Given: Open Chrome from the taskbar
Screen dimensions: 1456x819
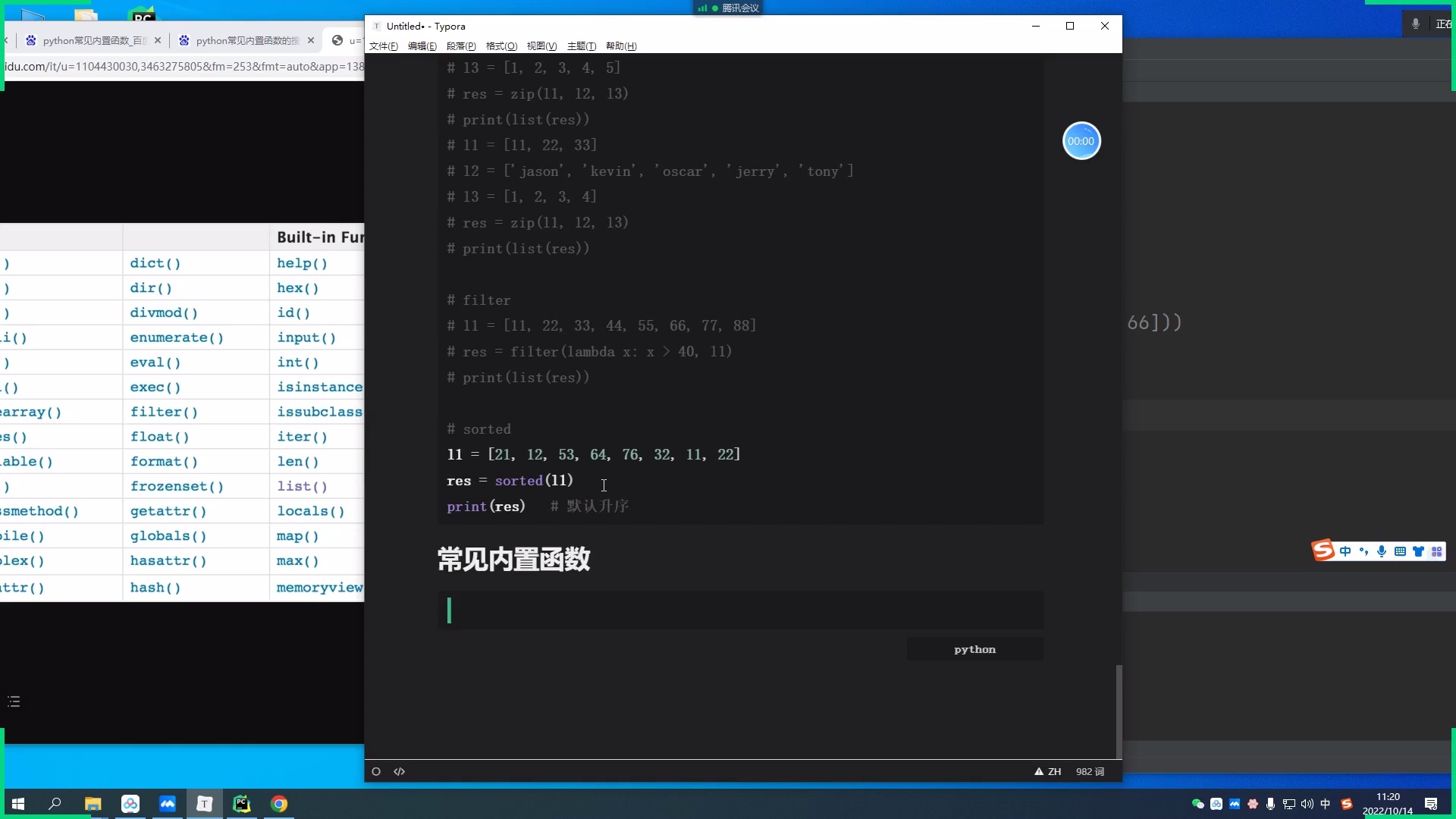Looking at the screenshot, I should 278,804.
